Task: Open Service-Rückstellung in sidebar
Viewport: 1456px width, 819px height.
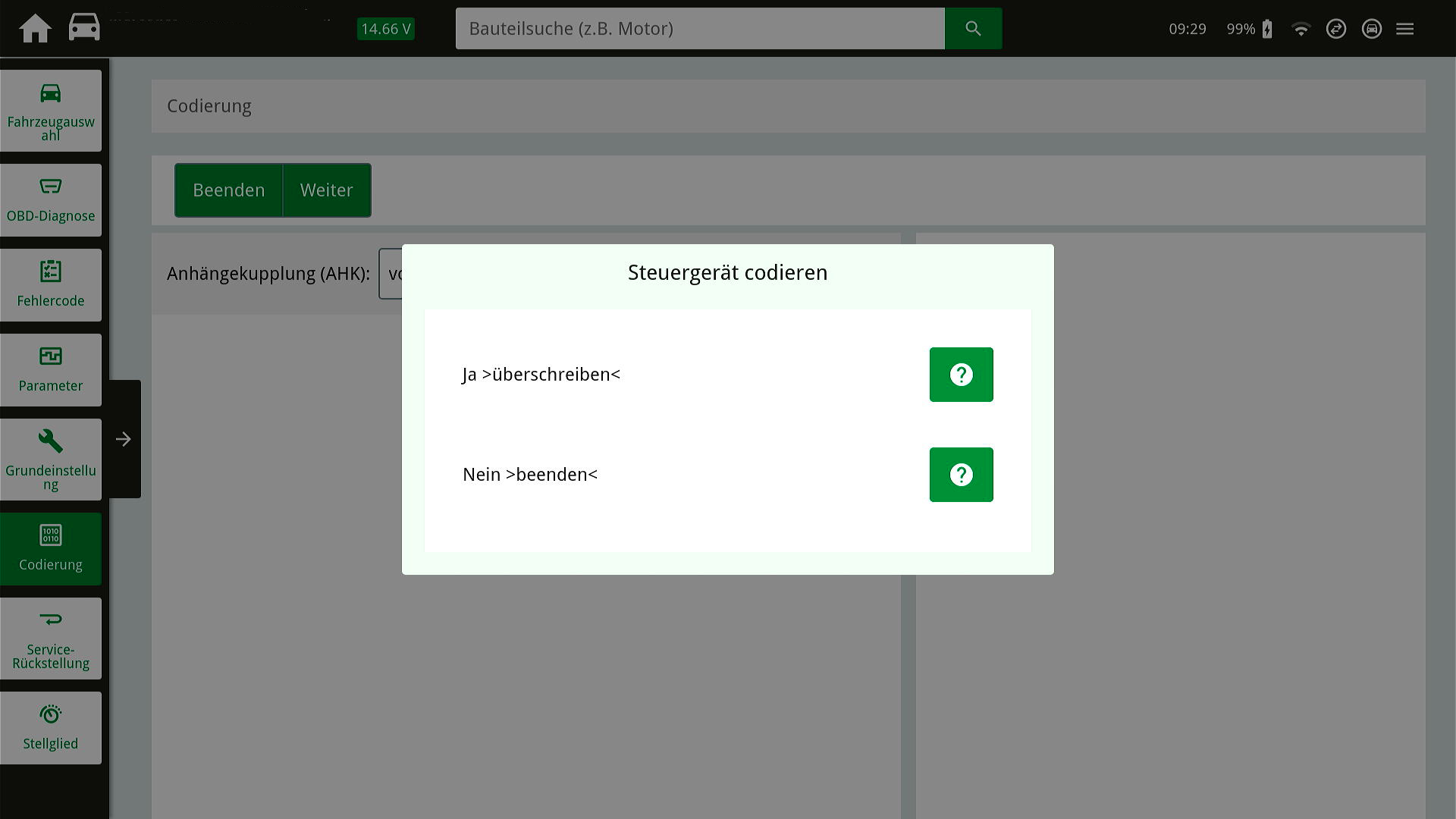Action: coord(51,639)
